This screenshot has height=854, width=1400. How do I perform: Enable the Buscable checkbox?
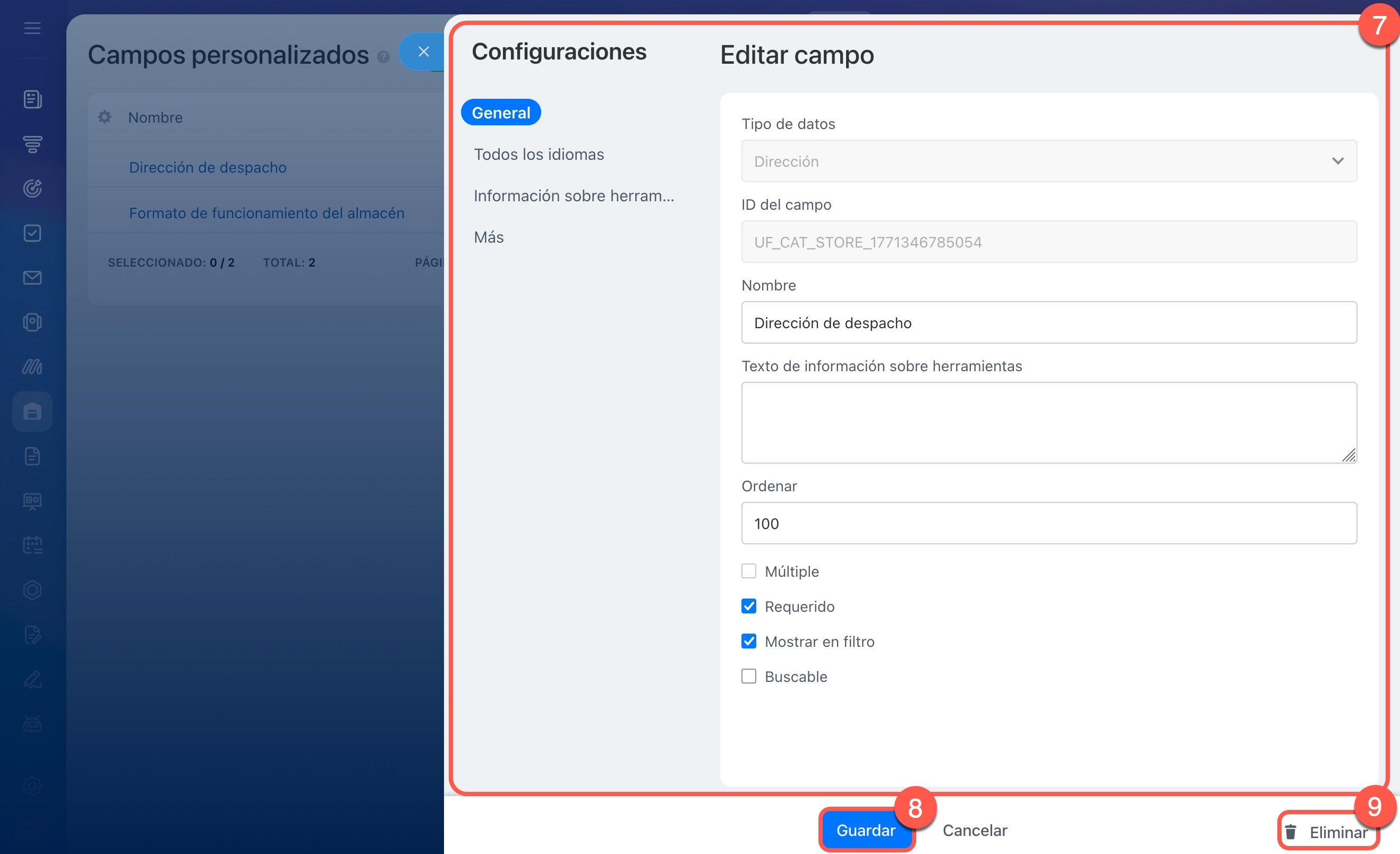click(749, 676)
